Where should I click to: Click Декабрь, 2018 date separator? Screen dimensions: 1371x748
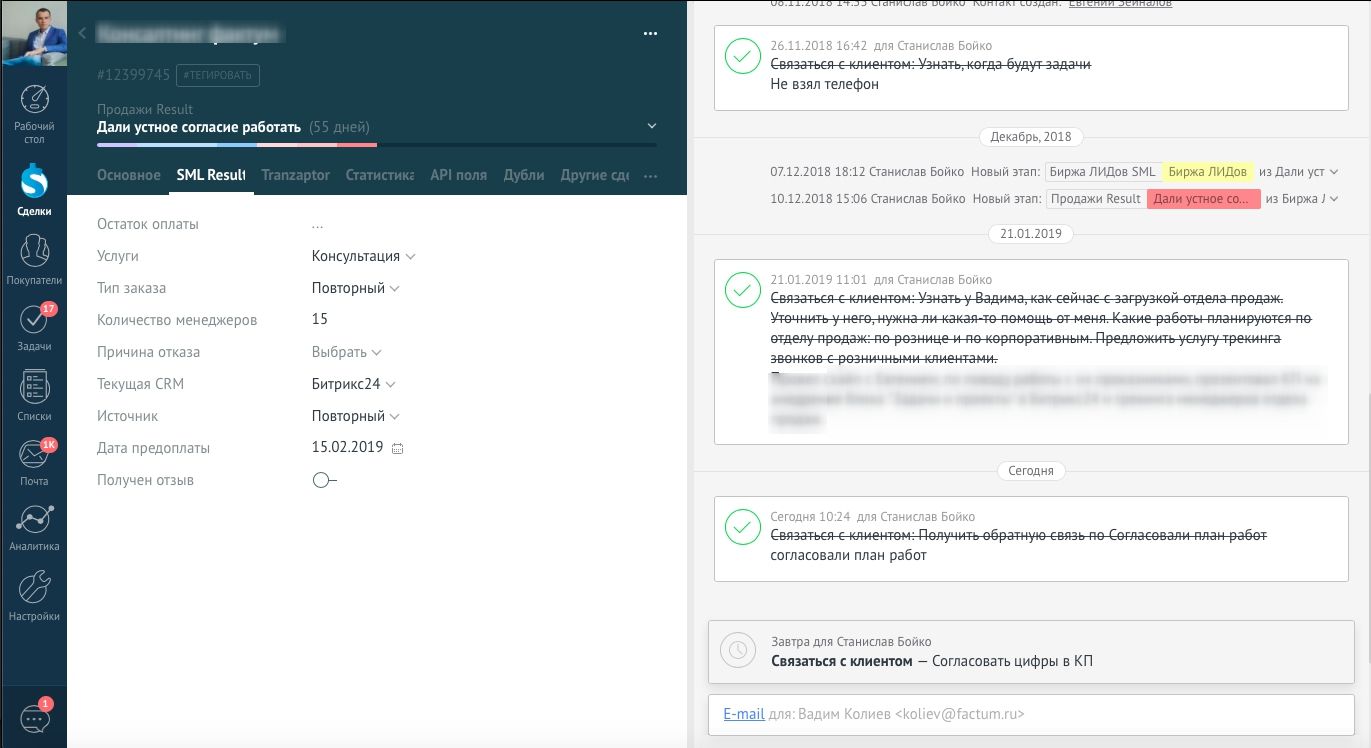(1030, 137)
